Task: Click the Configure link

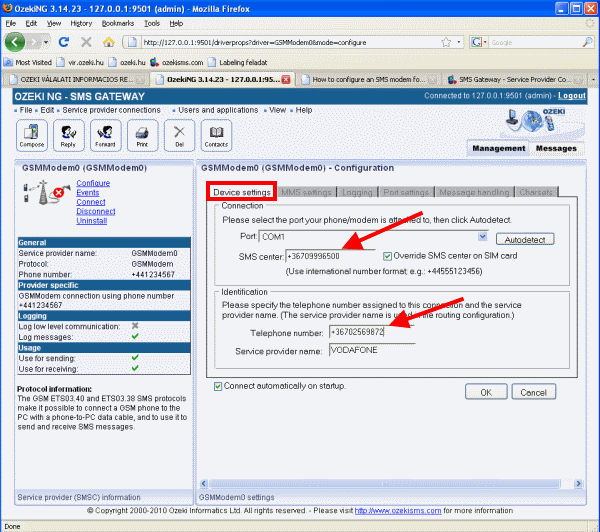Action: point(93,183)
